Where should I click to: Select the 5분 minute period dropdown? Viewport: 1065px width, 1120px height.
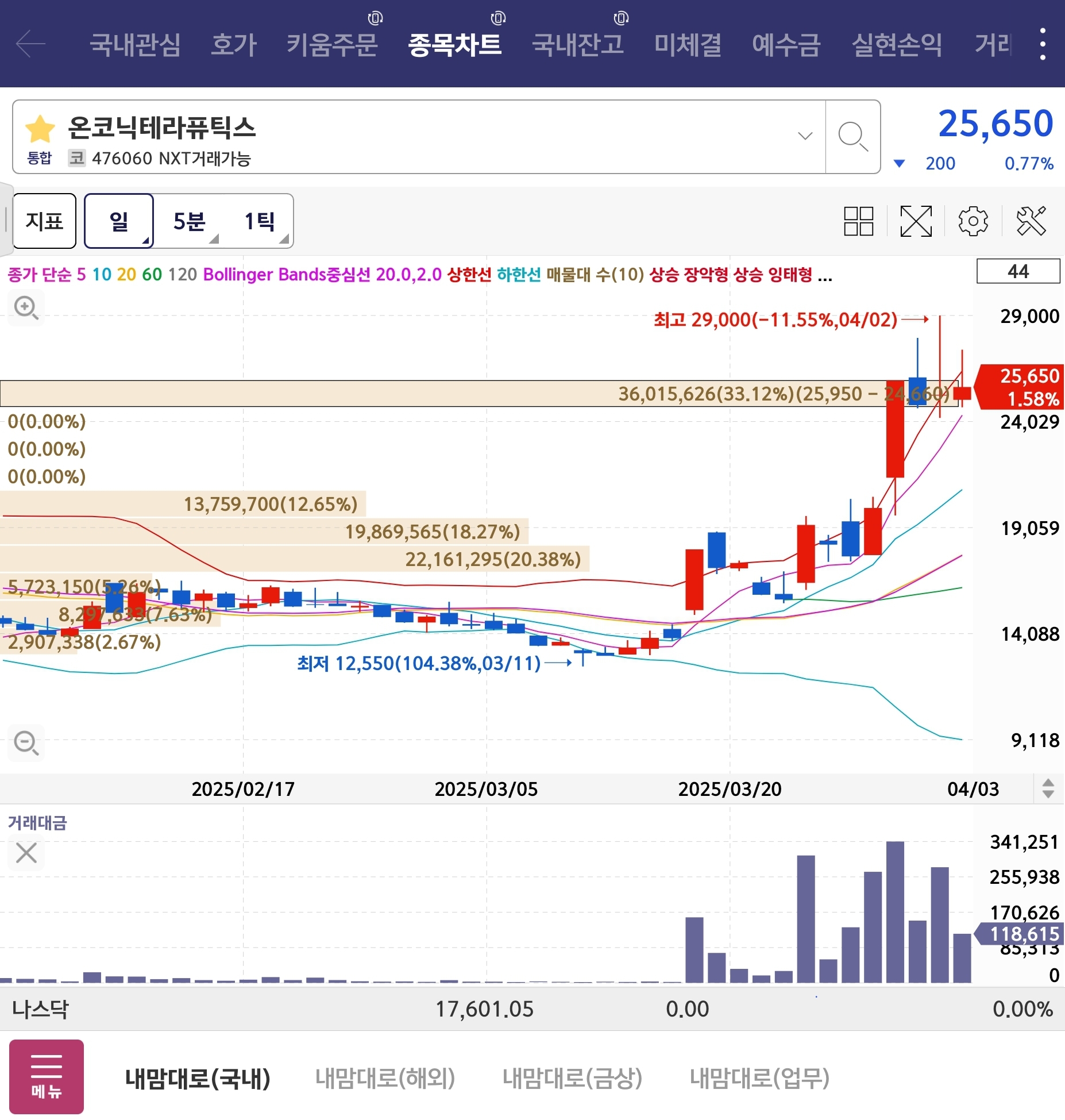coord(190,221)
